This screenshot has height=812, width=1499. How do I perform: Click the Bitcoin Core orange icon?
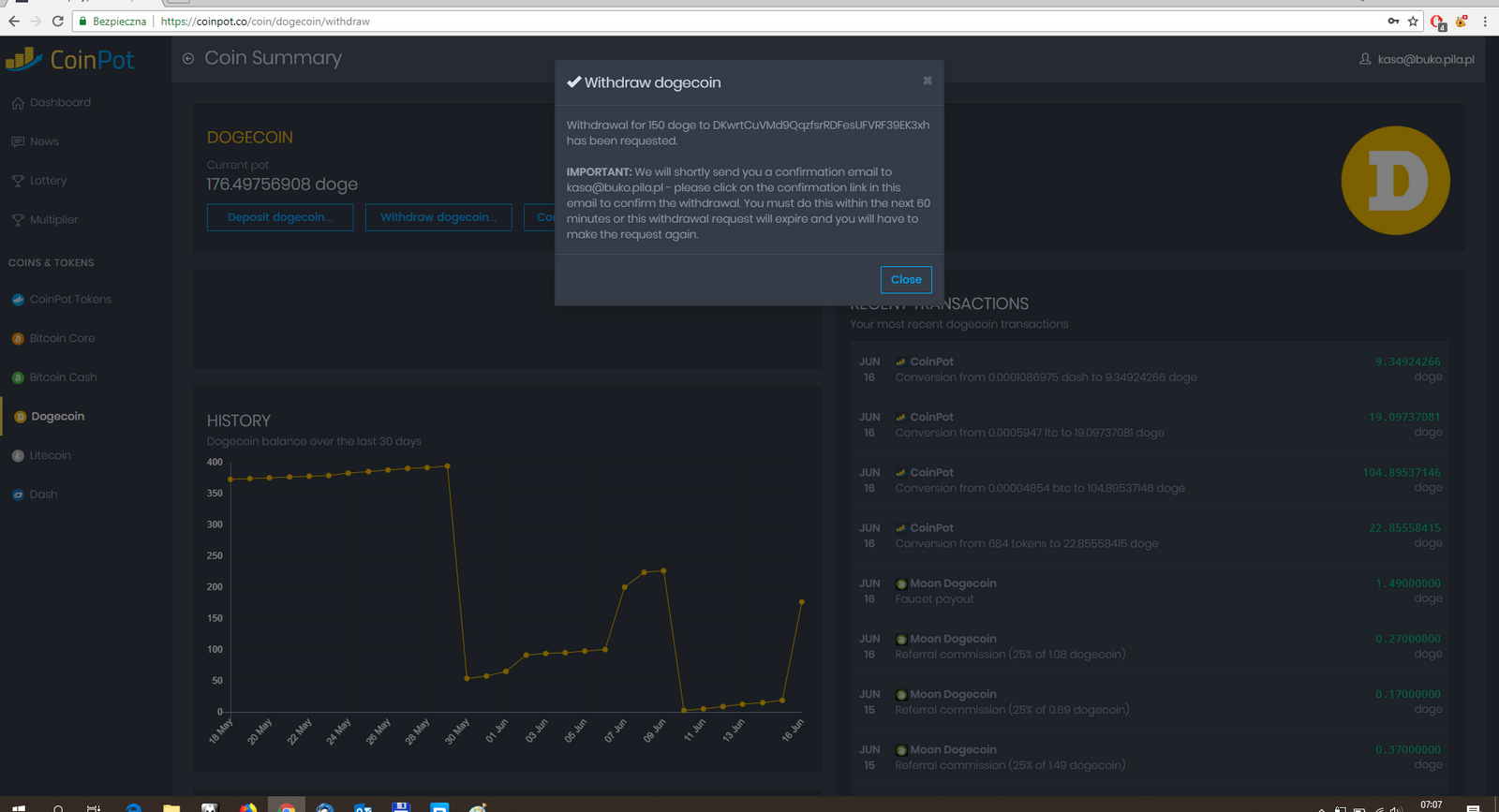[x=18, y=339]
